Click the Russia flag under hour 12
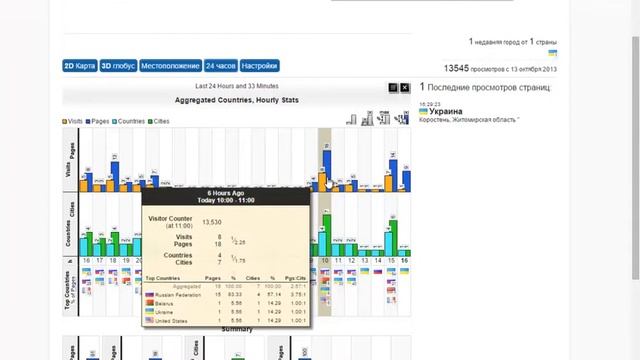This screenshot has width=640, height=360. pos(351,272)
